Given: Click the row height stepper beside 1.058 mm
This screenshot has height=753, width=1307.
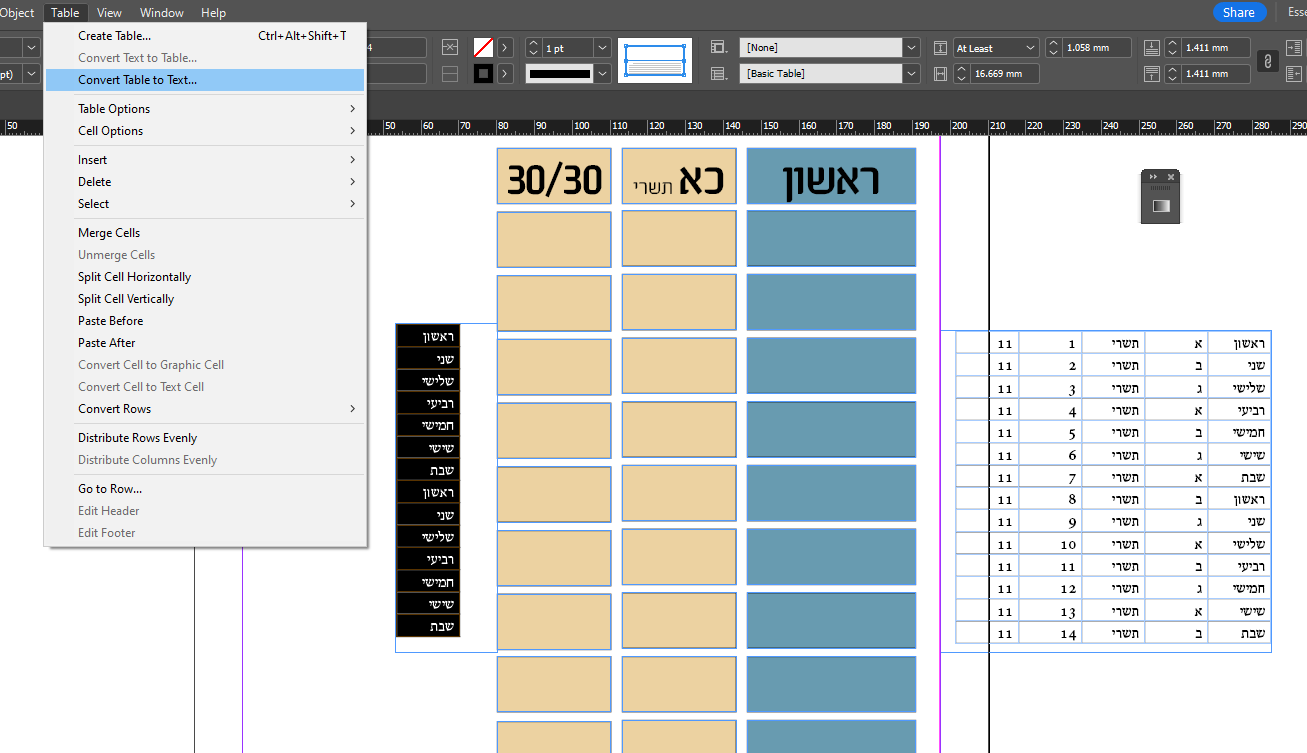Looking at the screenshot, I should 1054,47.
